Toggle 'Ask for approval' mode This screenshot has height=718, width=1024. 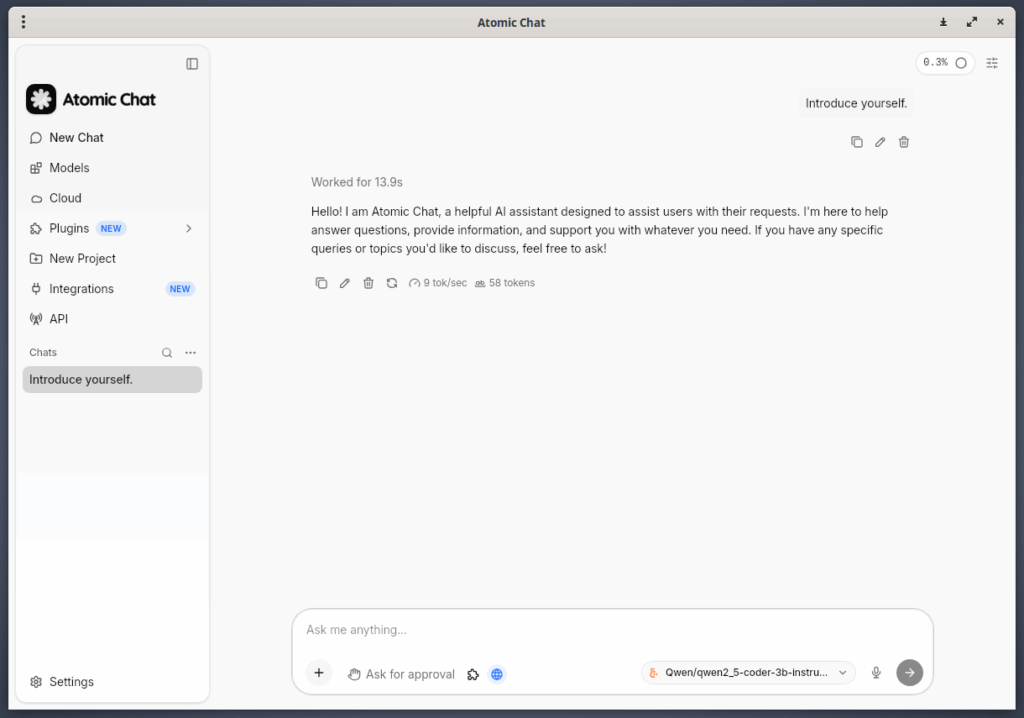401,674
